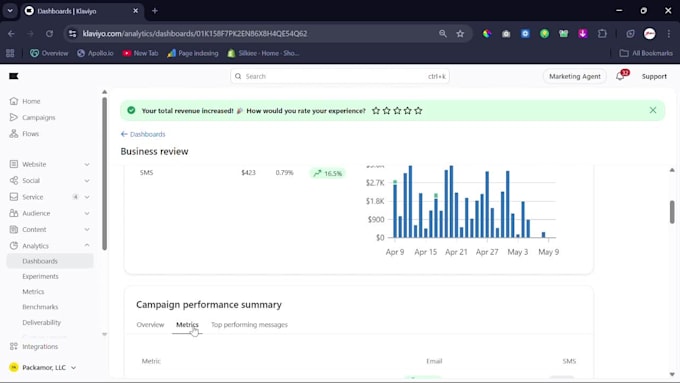Viewport: 680px width, 383px height.
Task: Rate experience with the first star
Action: click(376, 111)
